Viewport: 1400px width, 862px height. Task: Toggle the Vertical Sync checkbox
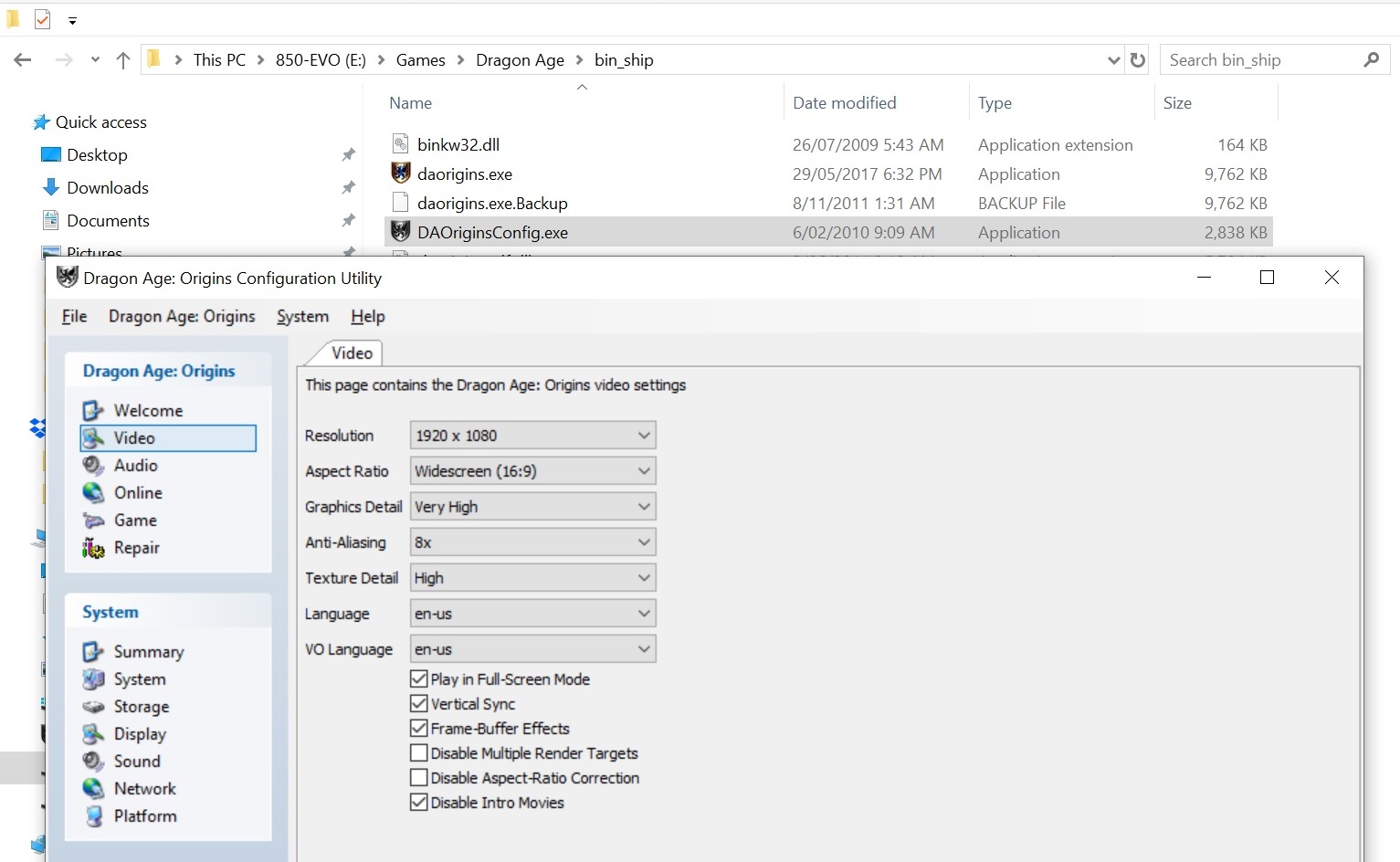tap(419, 703)
